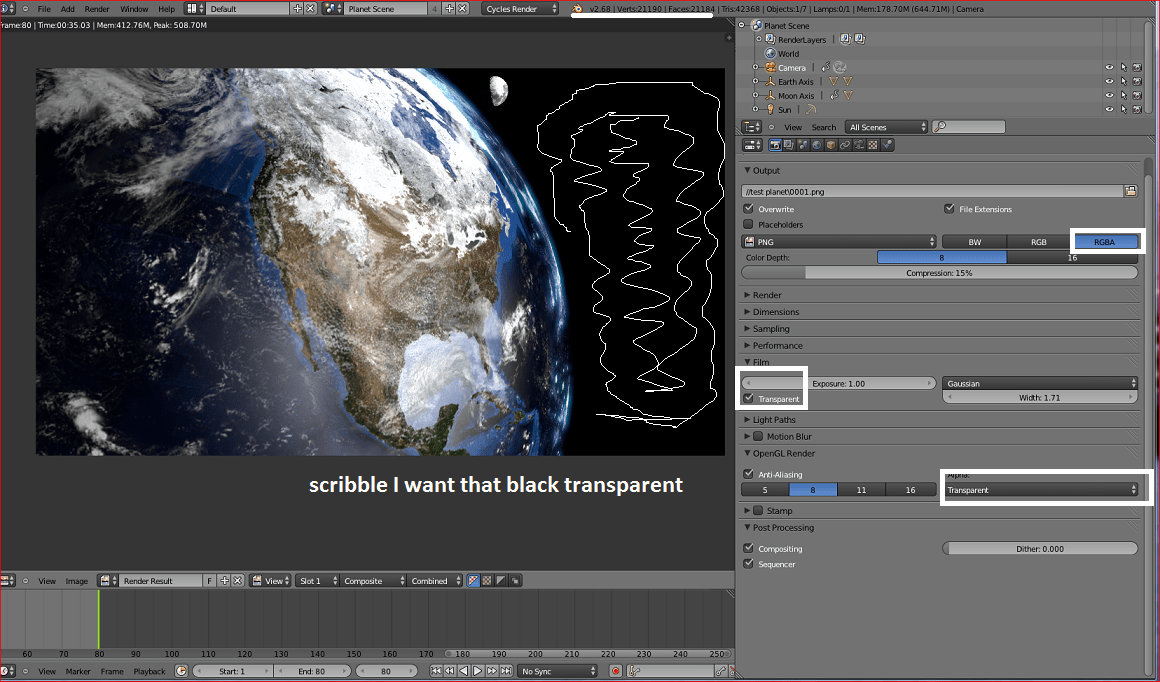Click the Compression 15% slider
The width and height of the screenshot is (1160, 682).
tap(938, 273)
